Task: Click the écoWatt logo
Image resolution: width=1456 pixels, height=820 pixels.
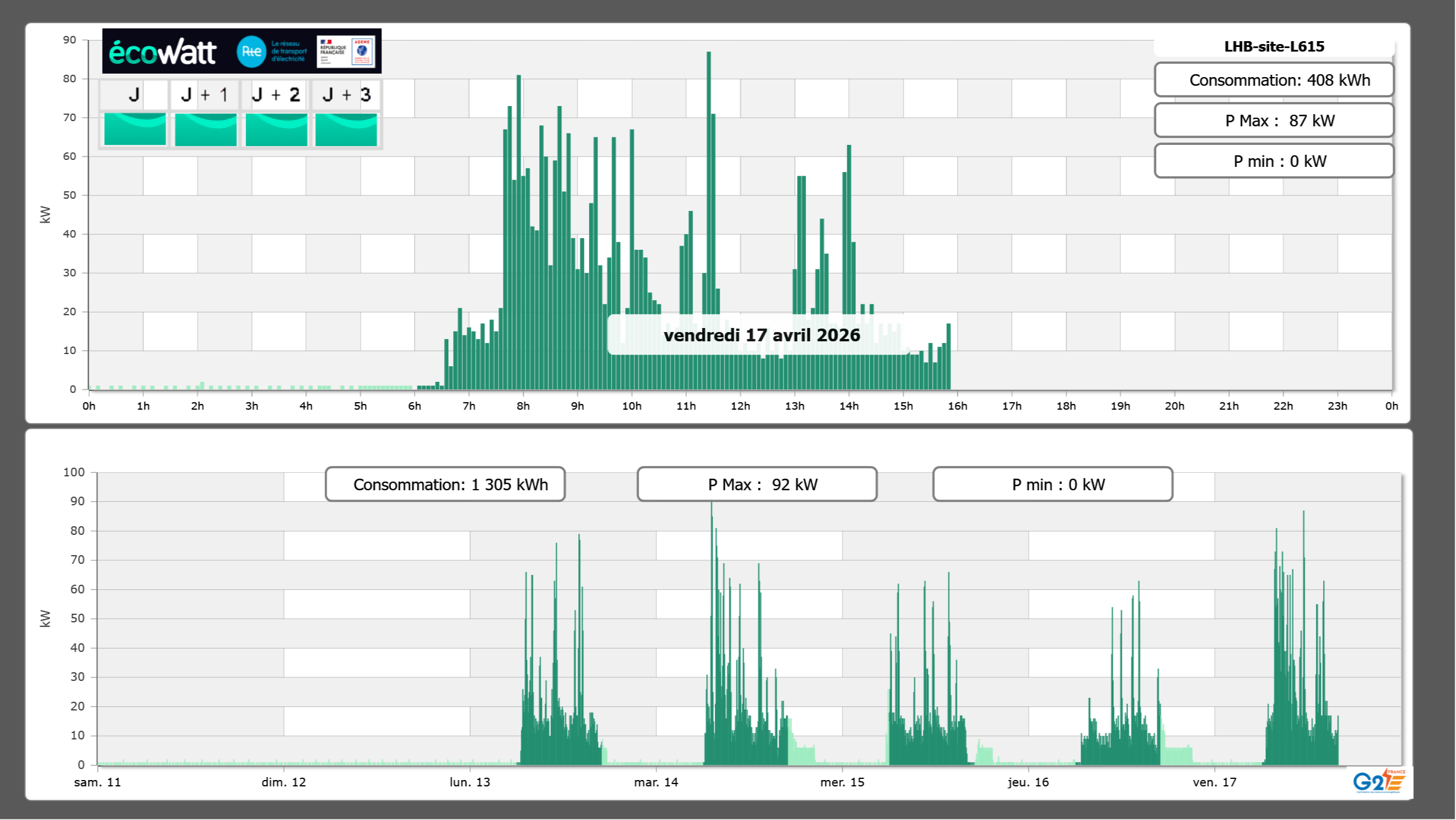Action: coord(162,52)
